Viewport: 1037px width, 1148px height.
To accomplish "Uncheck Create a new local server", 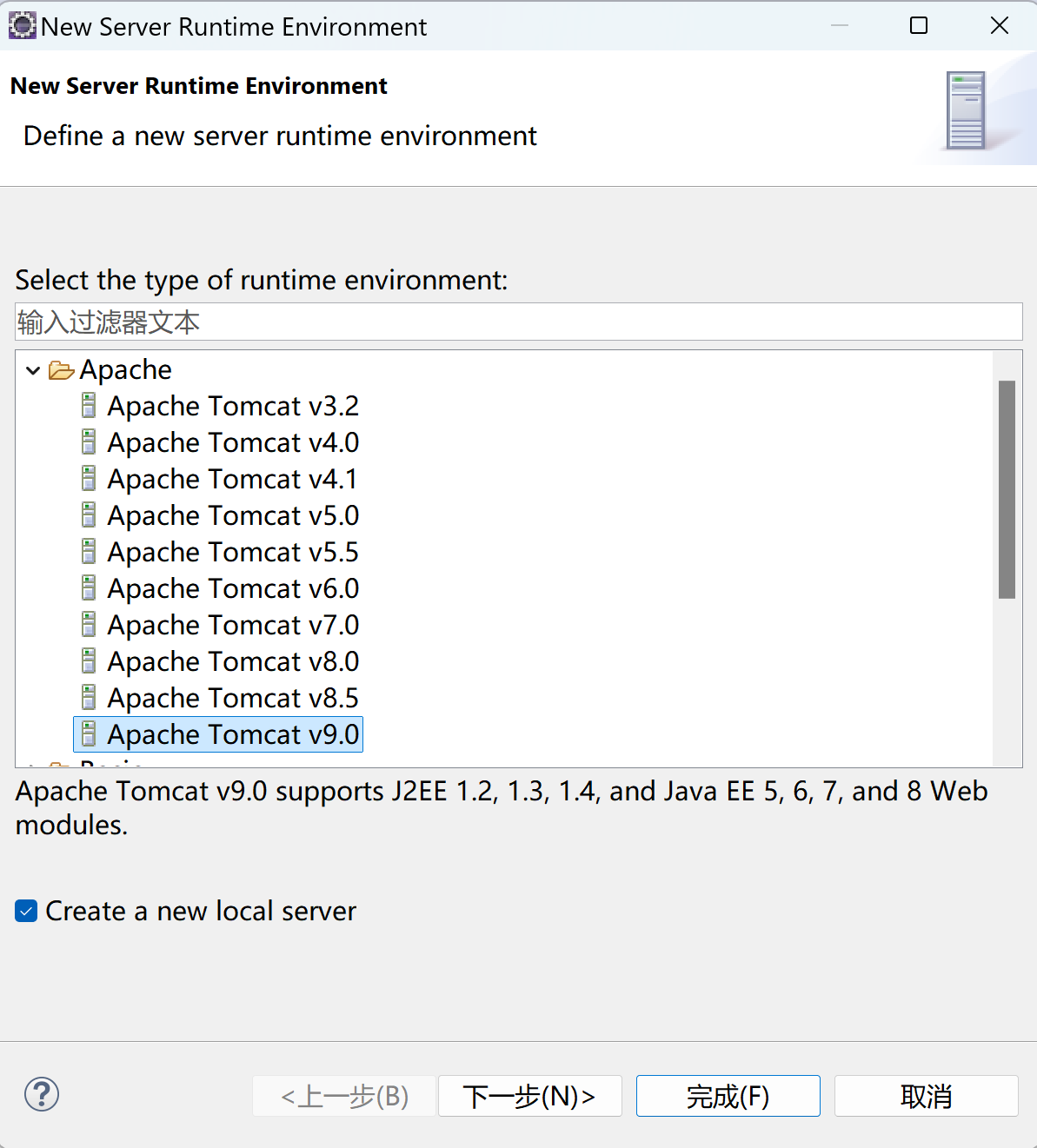I will click(26, 911).
